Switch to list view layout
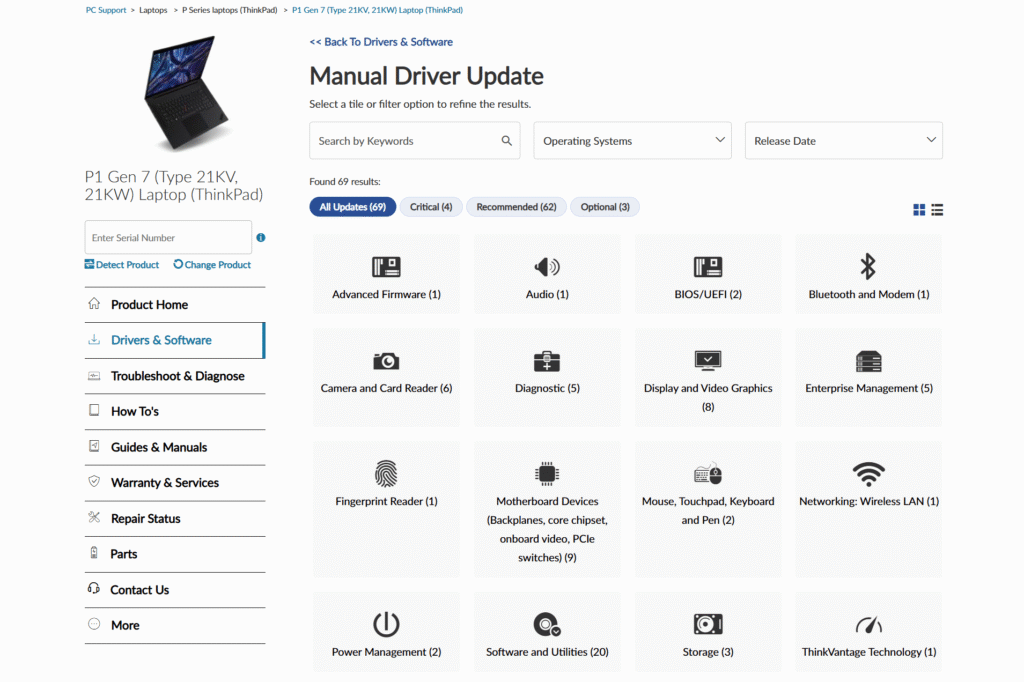Screen dimensions: 1024x682 tap(937, 210)
